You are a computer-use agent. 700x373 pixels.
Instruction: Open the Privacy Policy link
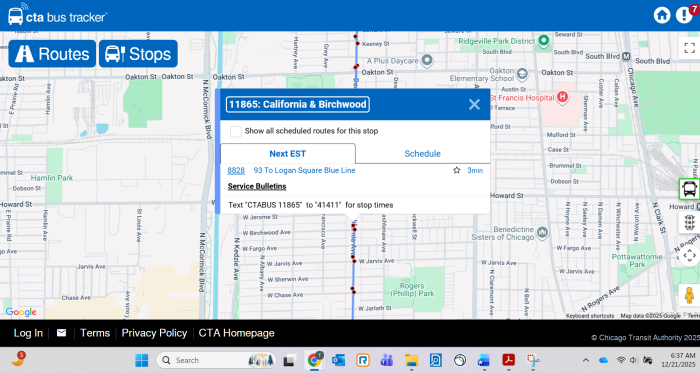pyautogui.click(x=154, y=333)
